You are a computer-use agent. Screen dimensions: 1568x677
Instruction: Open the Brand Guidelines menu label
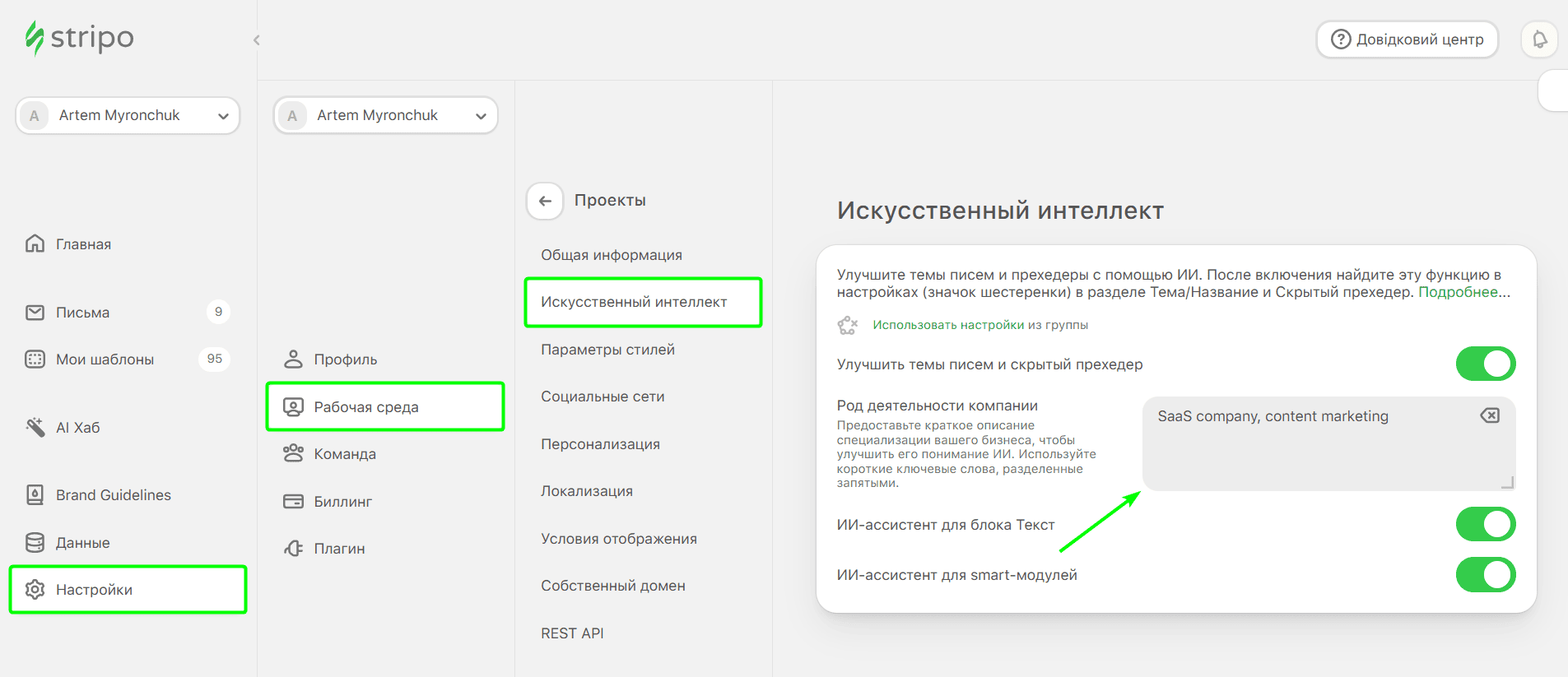(x=114, y=495)
